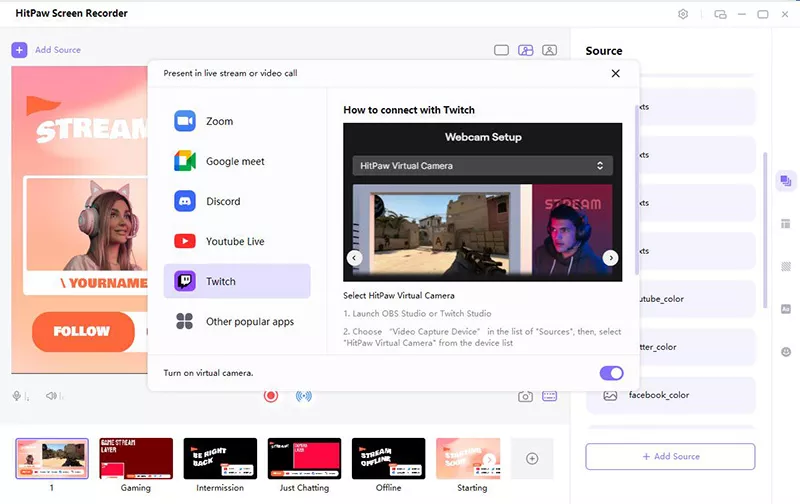Select the webcam-only layout icon
Viewport: 800px width, 504px height.
(549, 50)
